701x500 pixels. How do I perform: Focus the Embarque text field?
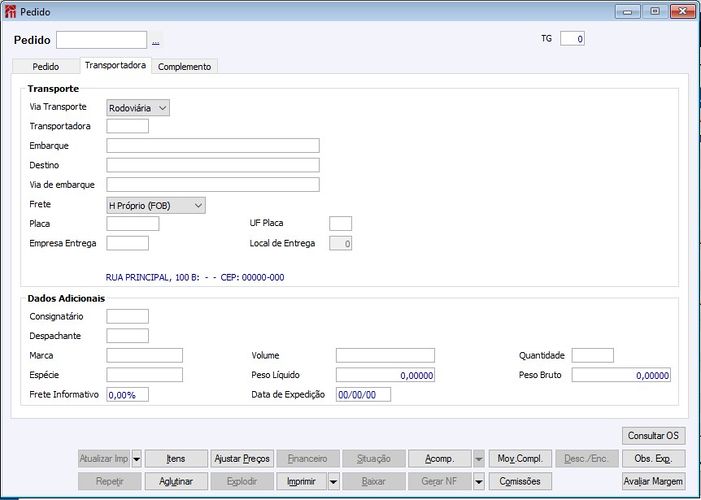(x=213, y=146)
